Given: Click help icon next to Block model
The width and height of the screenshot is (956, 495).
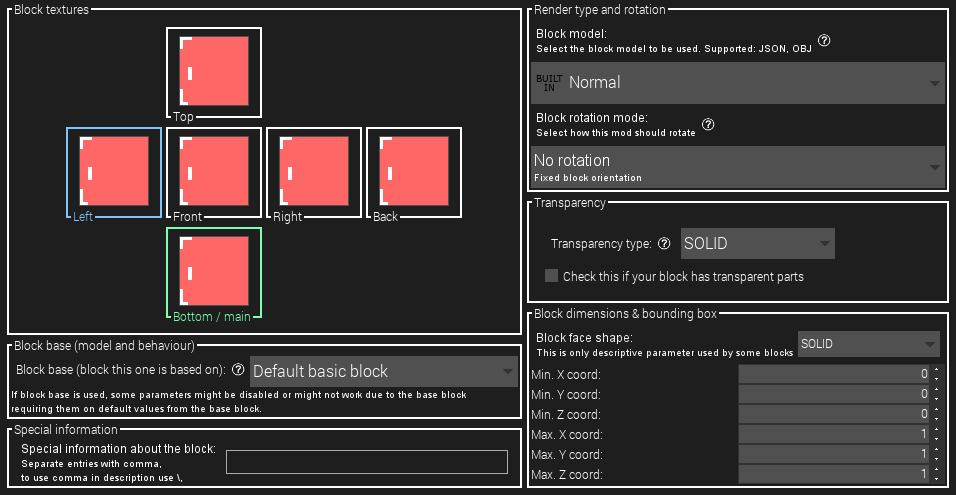Looking at the screenshot, I should pyautogui.click(x=825, y=41).
